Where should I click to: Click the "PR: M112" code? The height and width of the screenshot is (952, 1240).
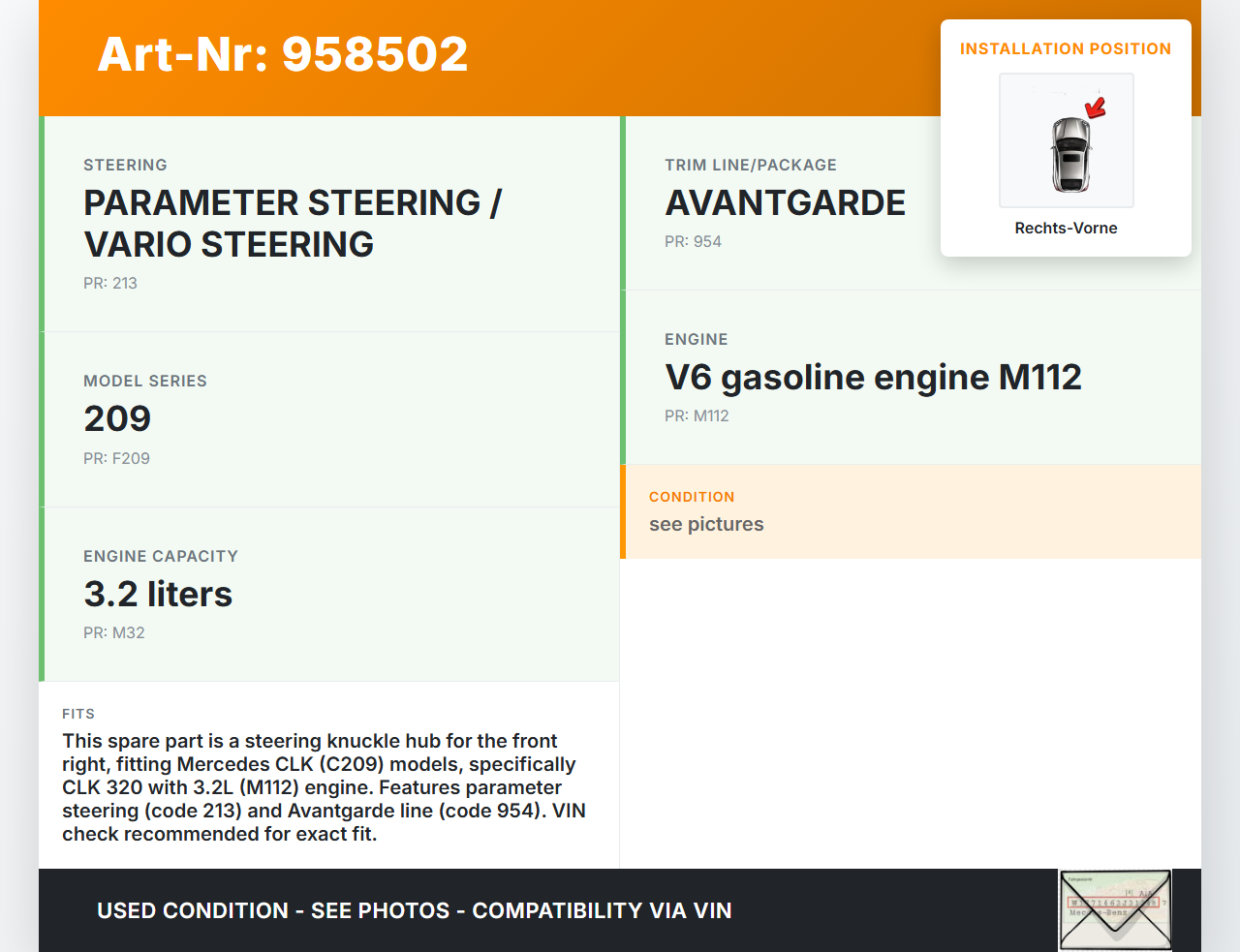pos(697,415)
